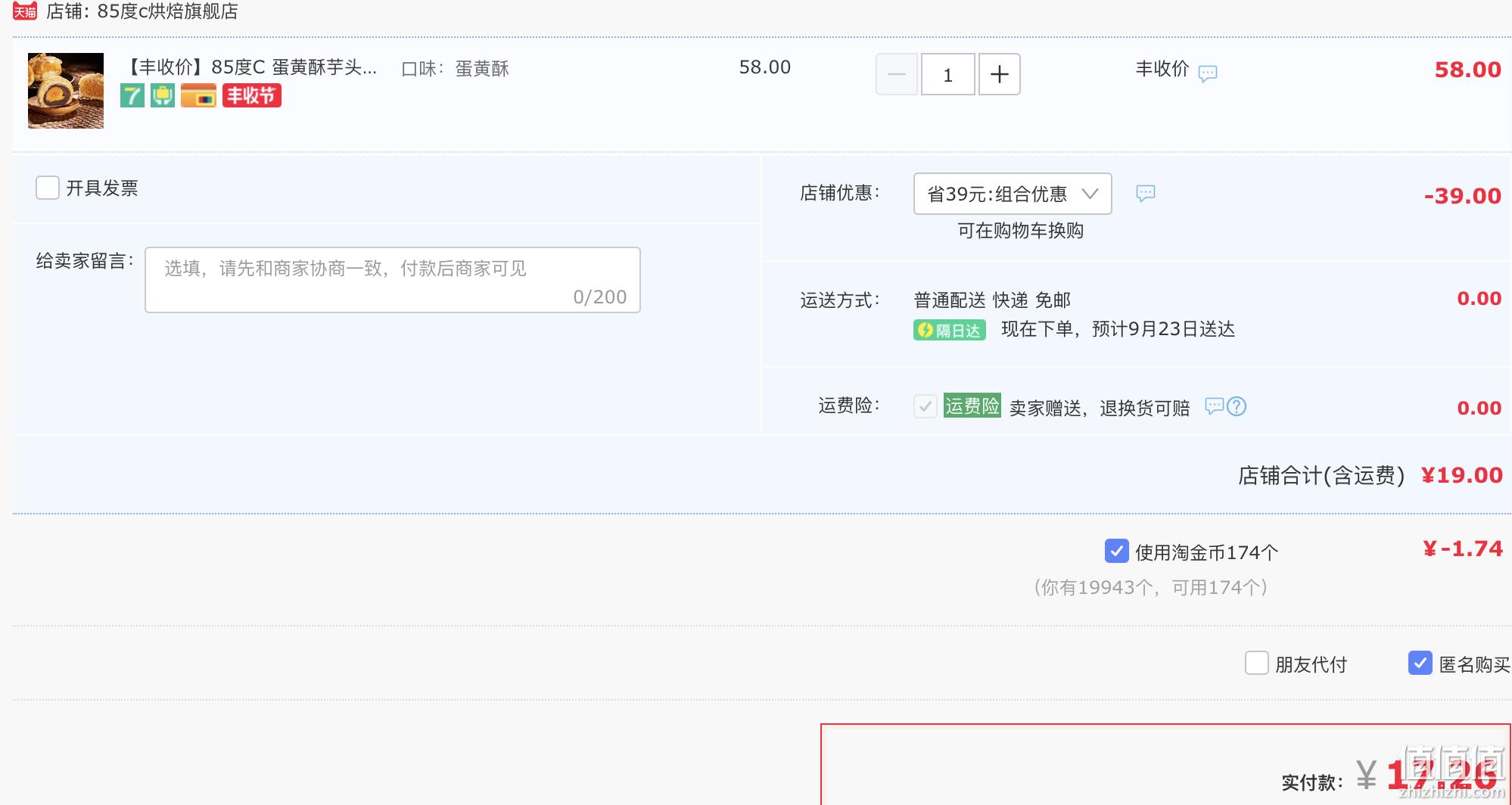
Task: Click the quantity input field showing 1
Action: click(x=947, y=74)
